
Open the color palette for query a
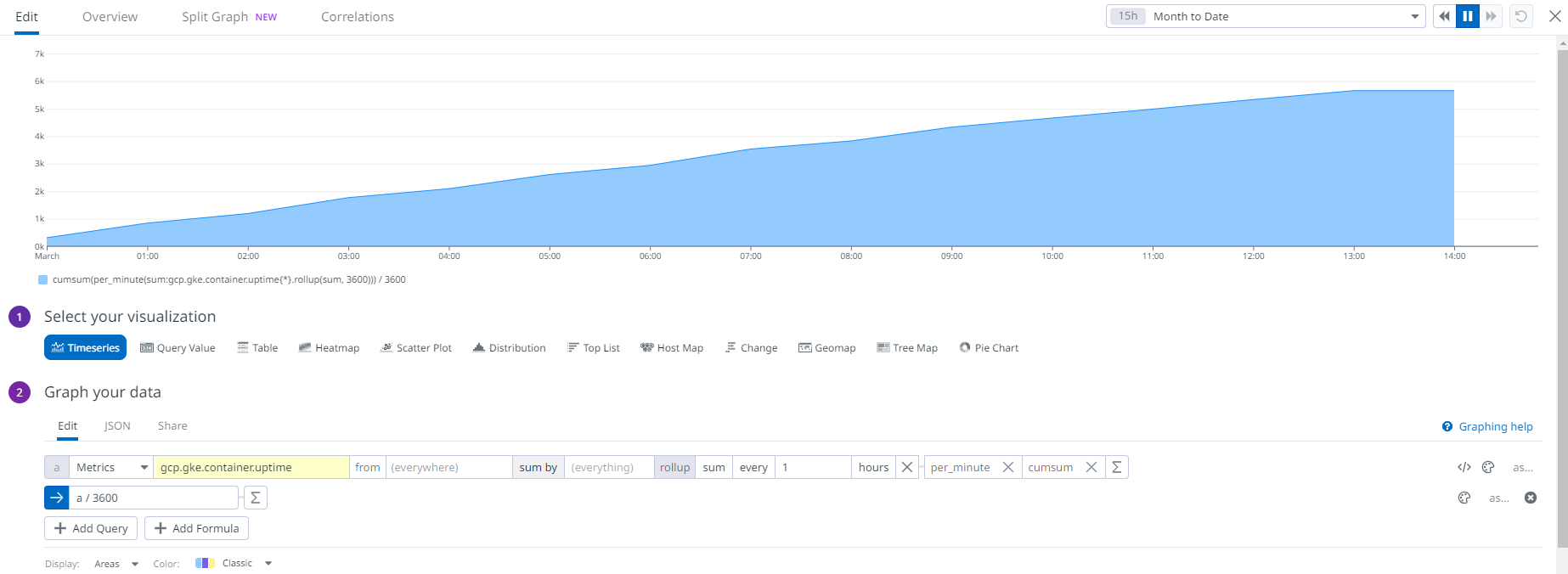pos(1488,467)
